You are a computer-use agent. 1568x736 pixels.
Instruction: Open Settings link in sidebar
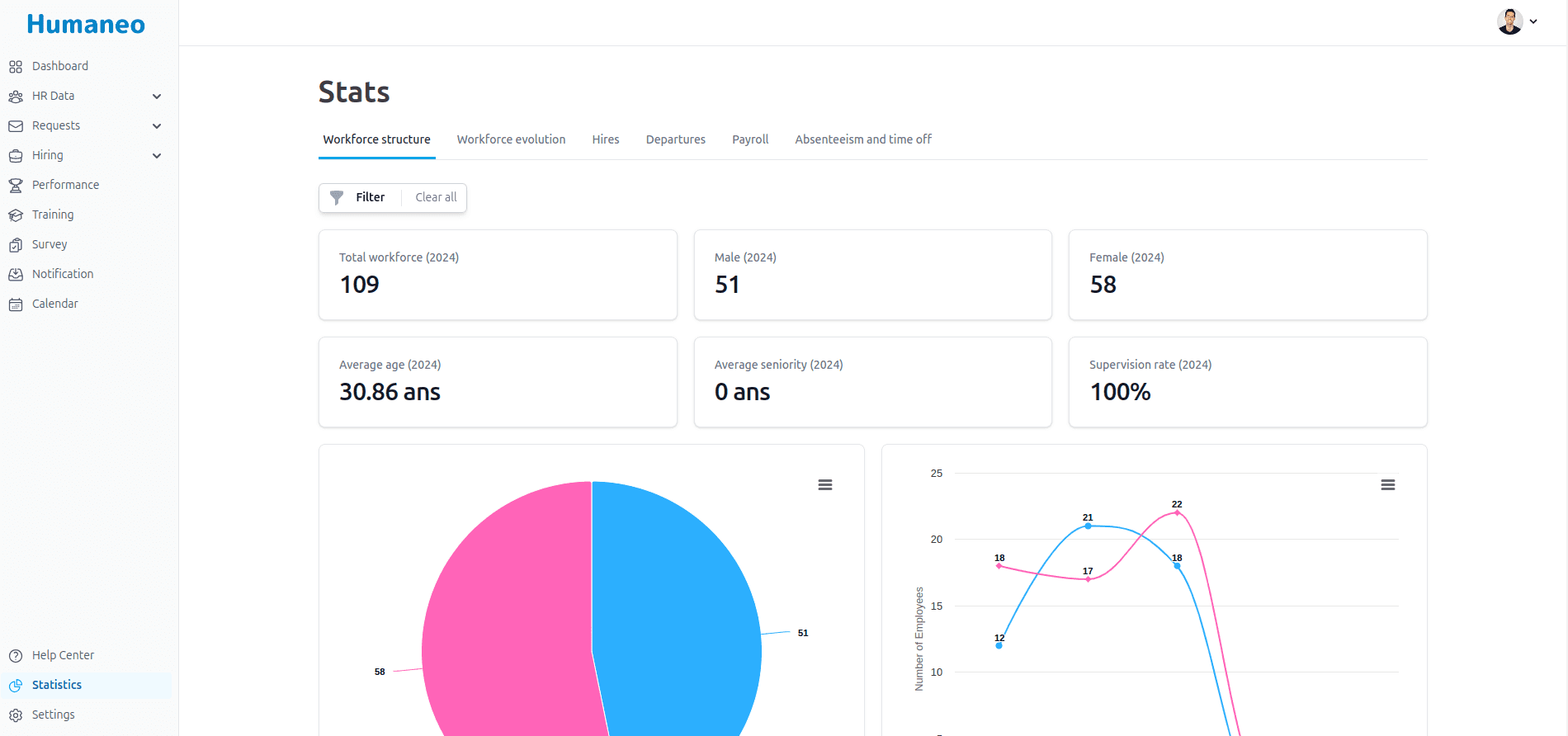(54, 715)
